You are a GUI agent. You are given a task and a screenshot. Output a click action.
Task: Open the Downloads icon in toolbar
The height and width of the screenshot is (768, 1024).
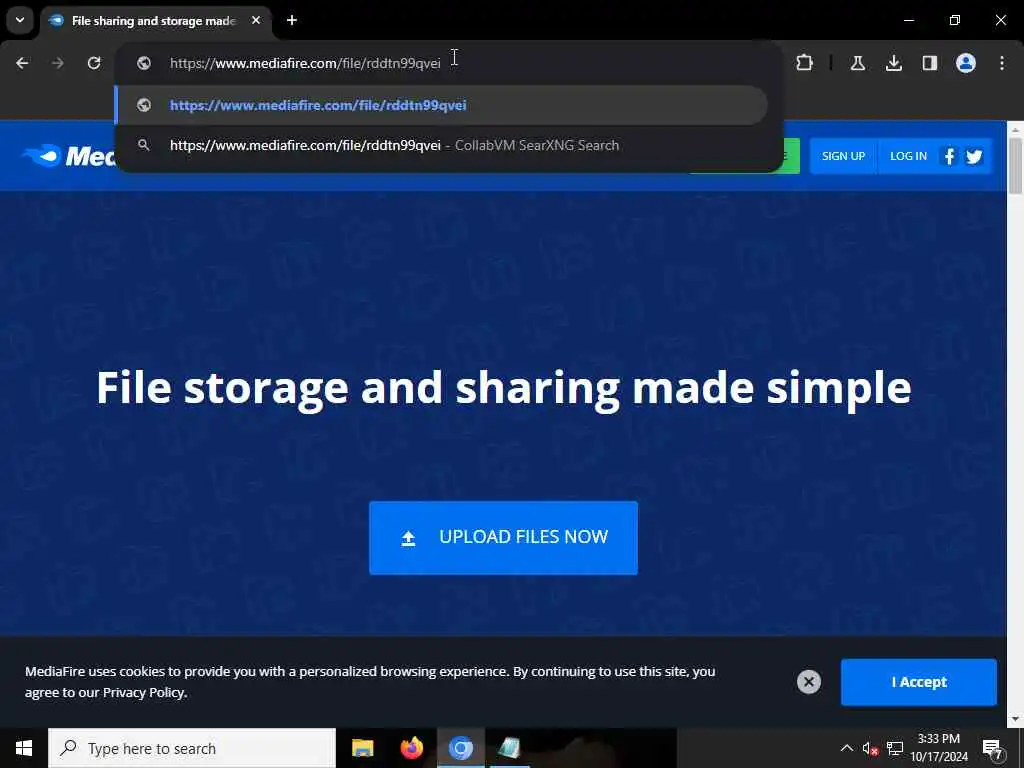(893, 63)
